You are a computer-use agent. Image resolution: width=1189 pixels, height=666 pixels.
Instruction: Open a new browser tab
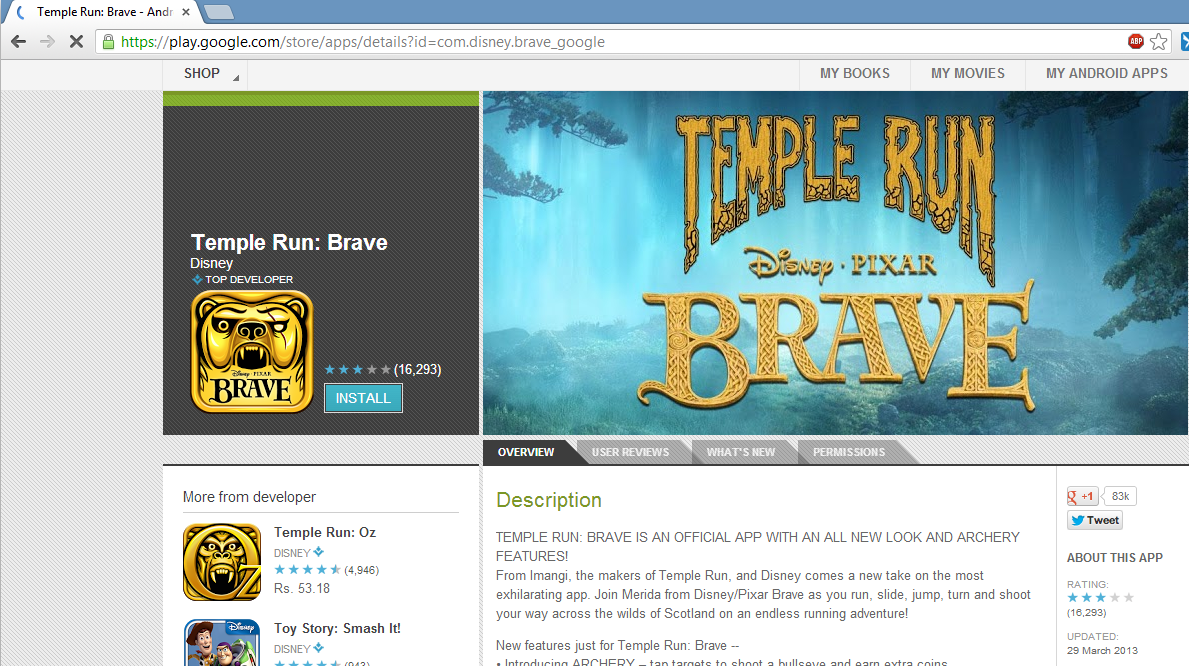219,12
